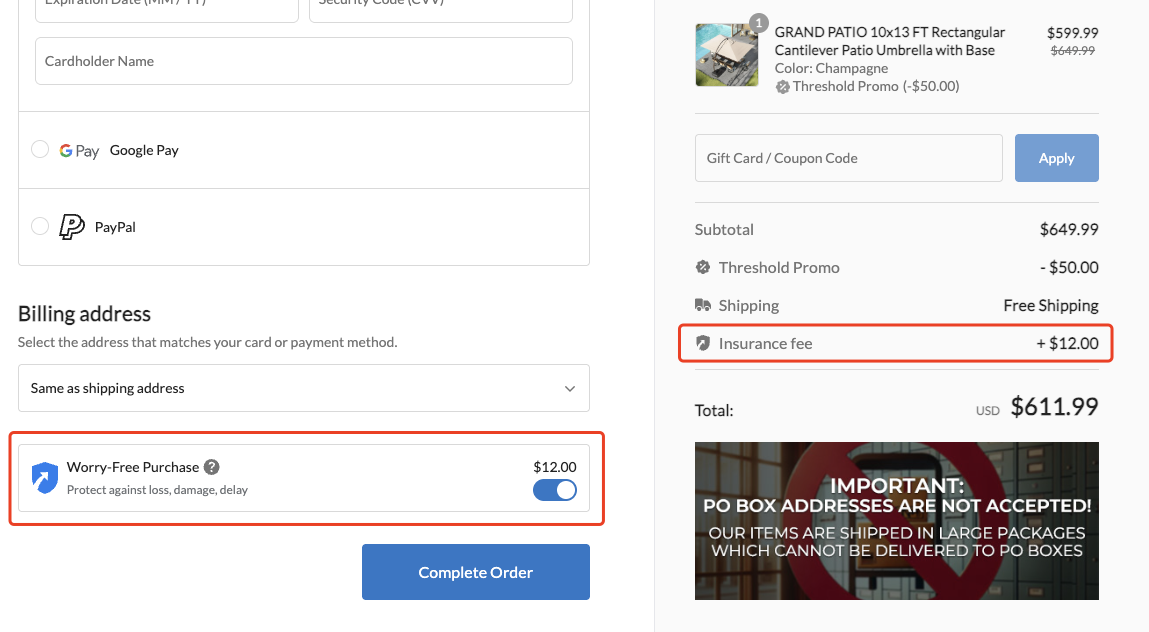Click the Threshold Promo badge icon in summary
This screenshot has height=632, width=1149.
pyautogui.click(x=703, y=268)
